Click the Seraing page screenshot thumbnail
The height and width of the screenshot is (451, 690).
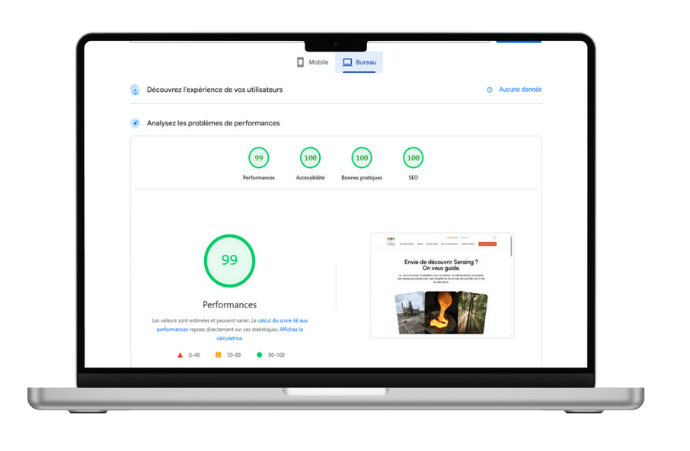coord(441,285)
